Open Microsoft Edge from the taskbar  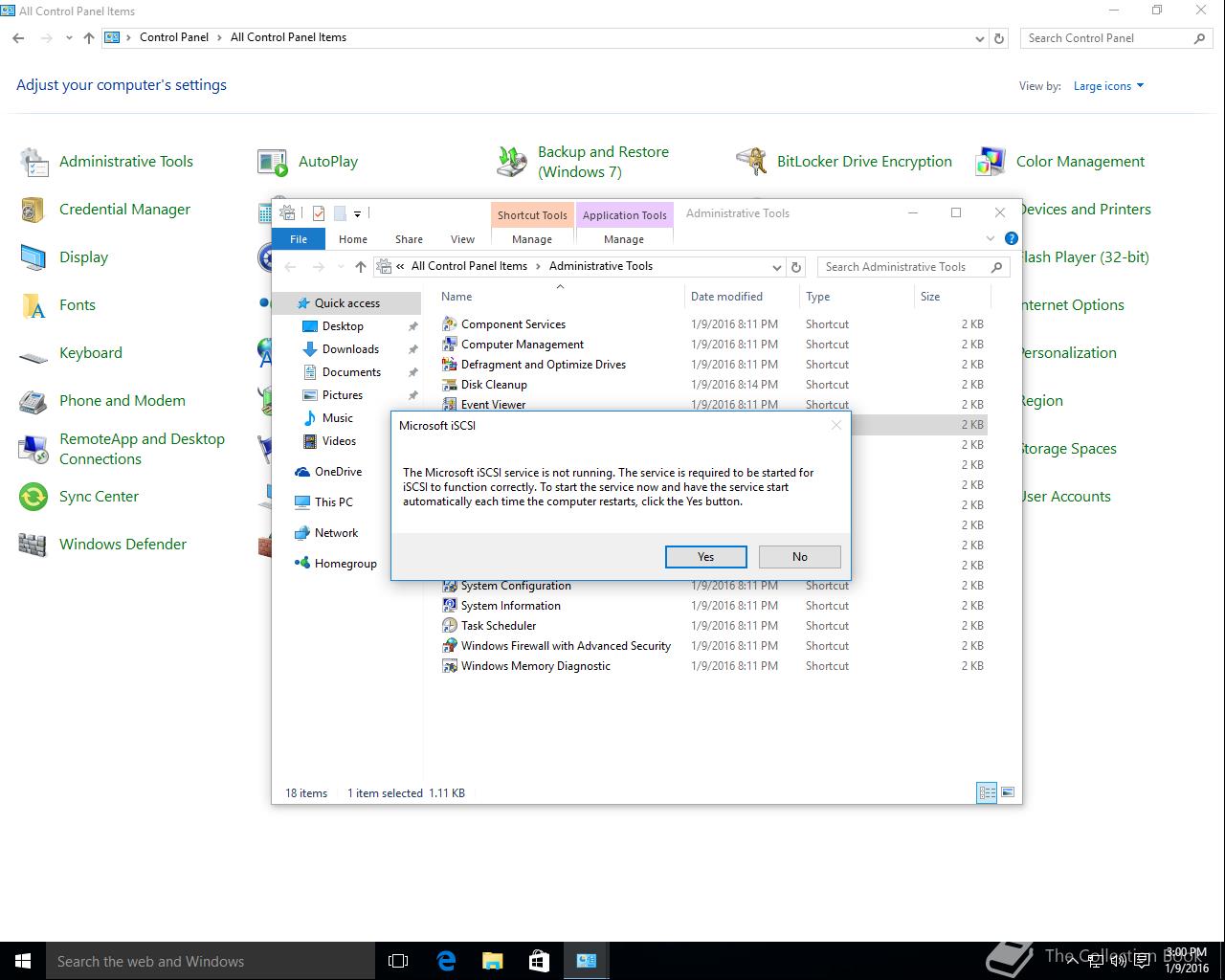(446, 961)
